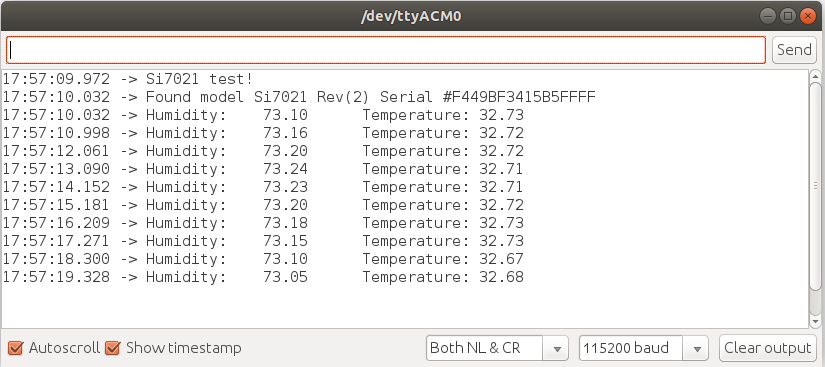
Task: Click temperature value 32.68
Action: 501,277
